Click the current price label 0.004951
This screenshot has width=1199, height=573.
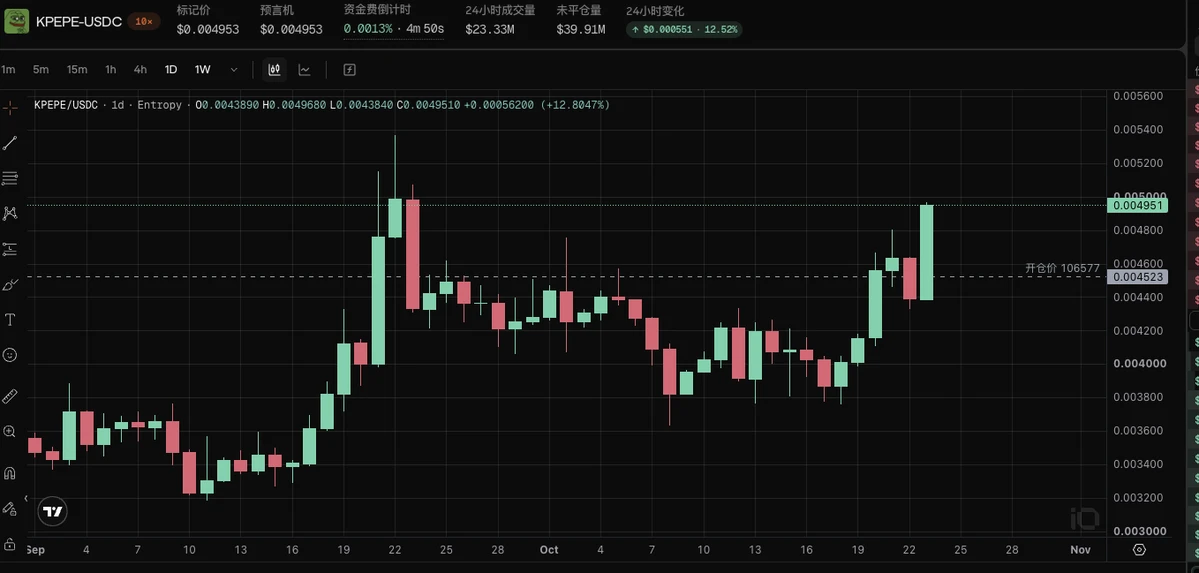[1138, 205]
